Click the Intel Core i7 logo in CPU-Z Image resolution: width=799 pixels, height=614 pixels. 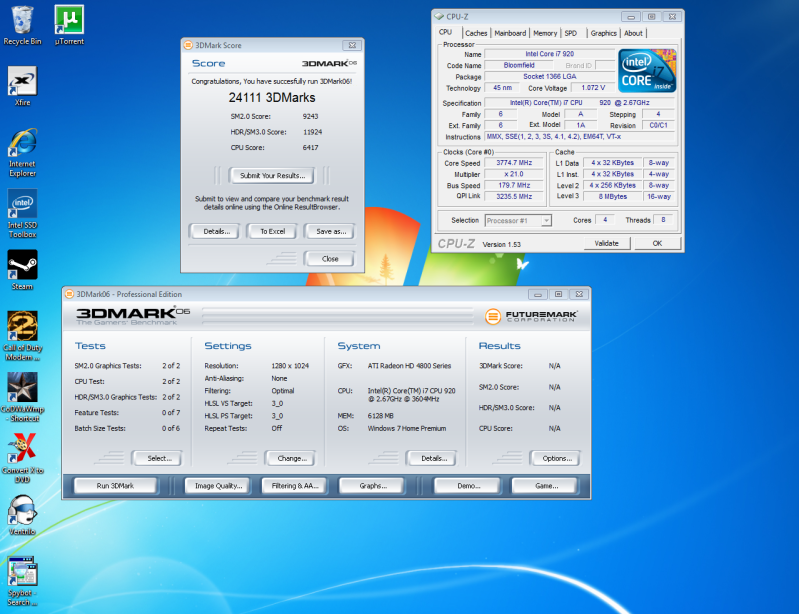coord(647,70)
